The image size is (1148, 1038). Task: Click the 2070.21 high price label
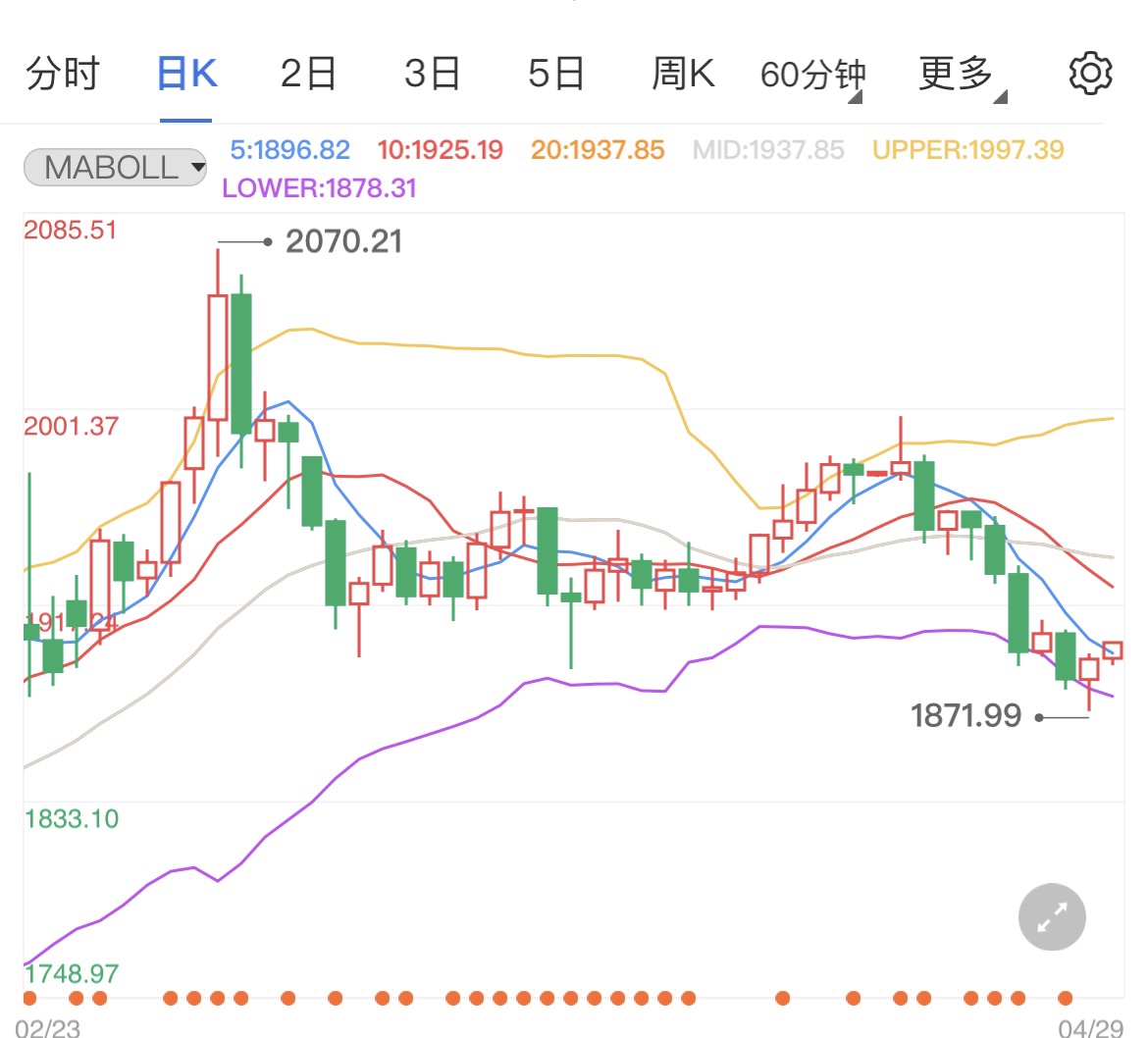(x=343, y=241)
